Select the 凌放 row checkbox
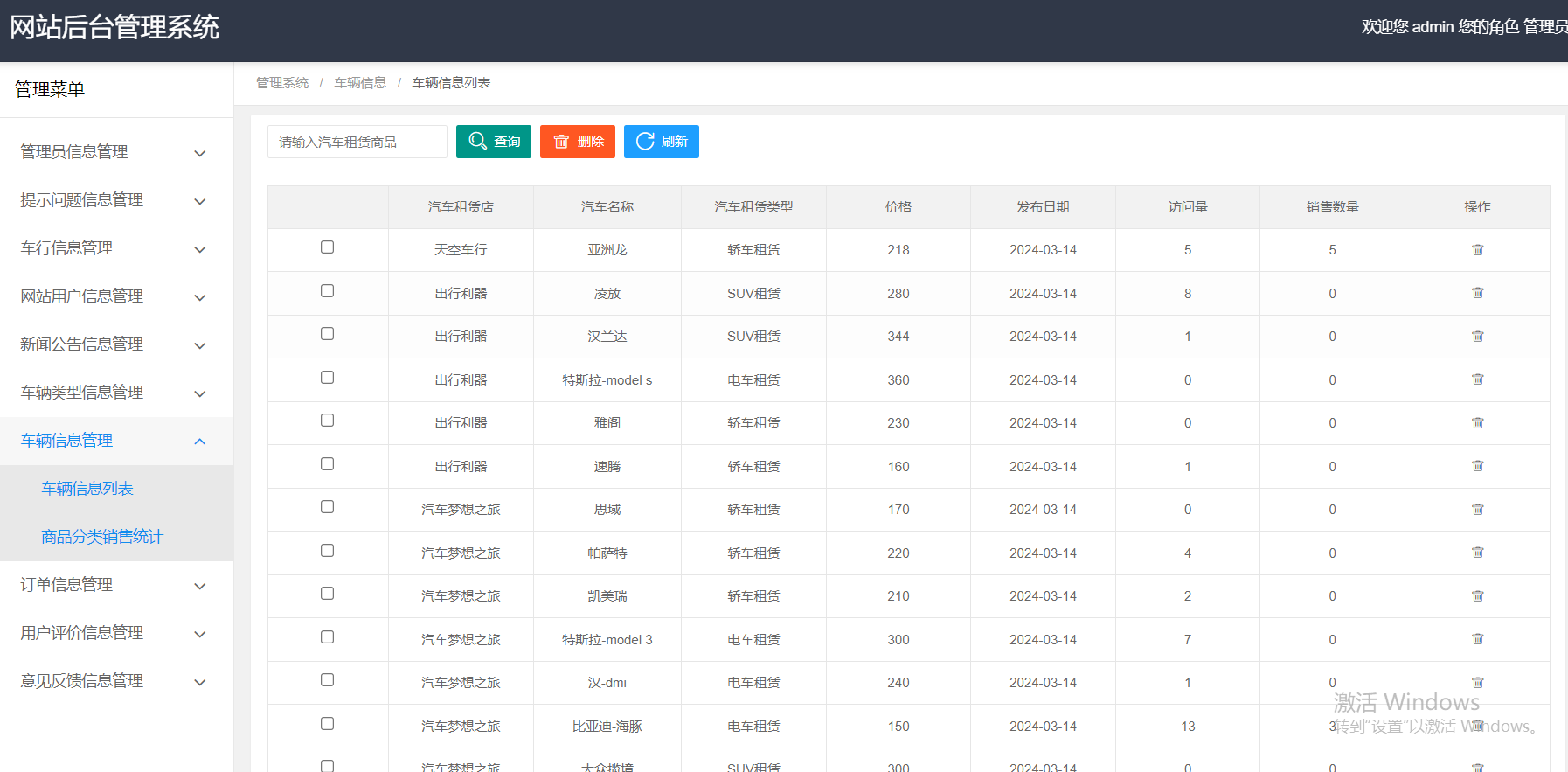This screenshot has height=772, width=1568. coord(327,291)
